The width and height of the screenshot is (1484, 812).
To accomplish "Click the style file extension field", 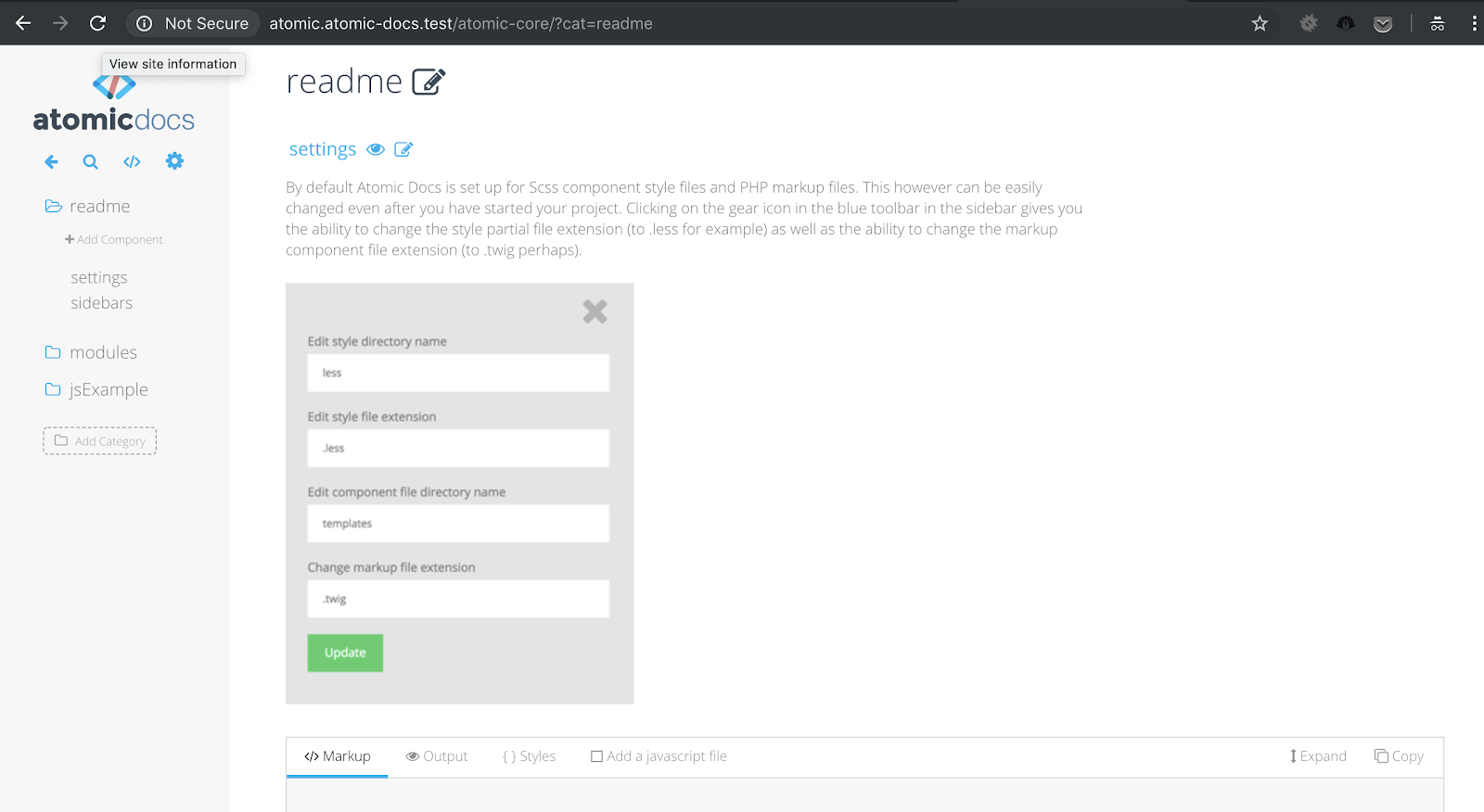I will pyautogui.click(x=458, y=448).
